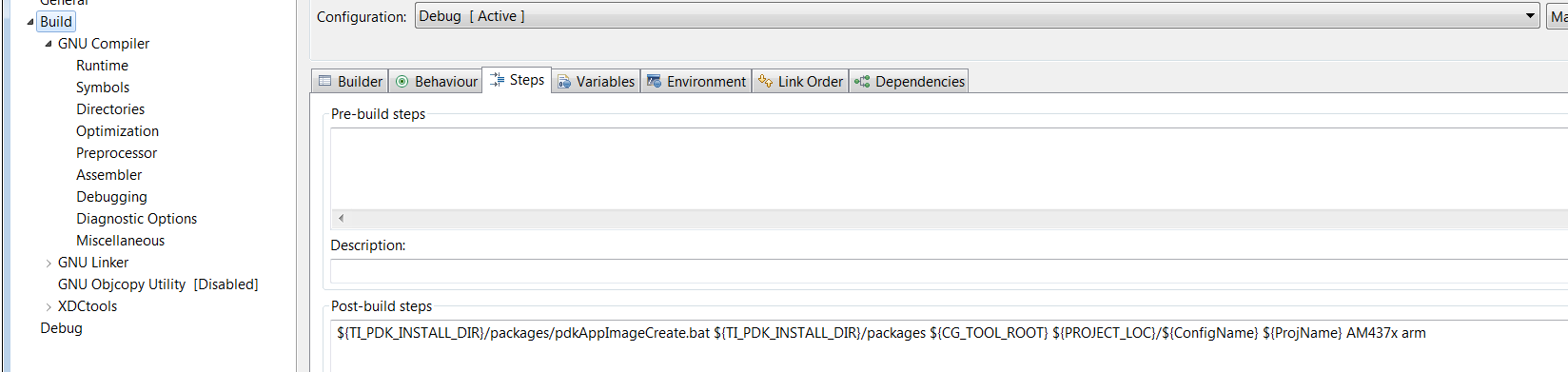This screenshot has height=372, width=1568.
Task: Expand the XDCtools node
Action: coord(49,306)
